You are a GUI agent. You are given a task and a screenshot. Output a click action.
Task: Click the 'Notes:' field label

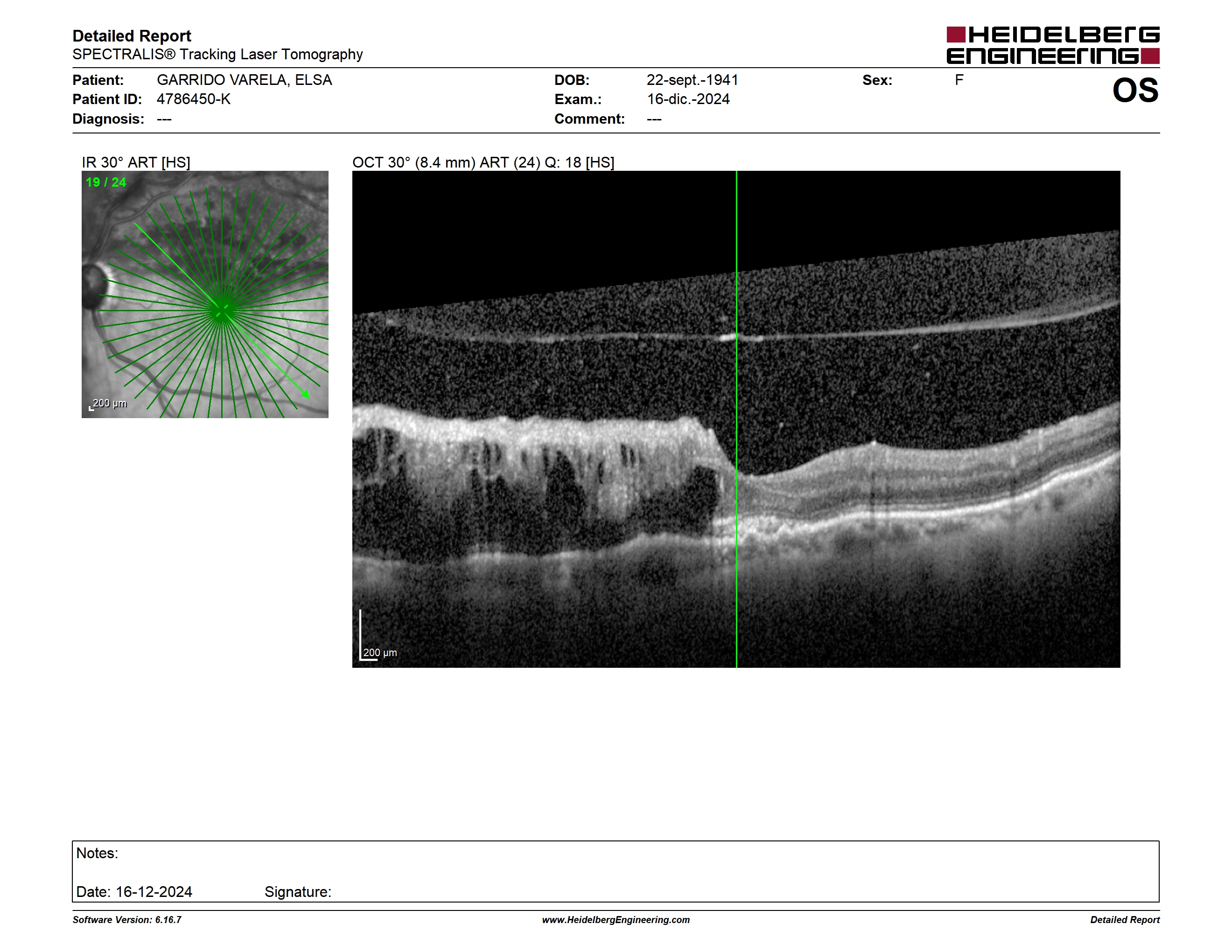point(97,854)
